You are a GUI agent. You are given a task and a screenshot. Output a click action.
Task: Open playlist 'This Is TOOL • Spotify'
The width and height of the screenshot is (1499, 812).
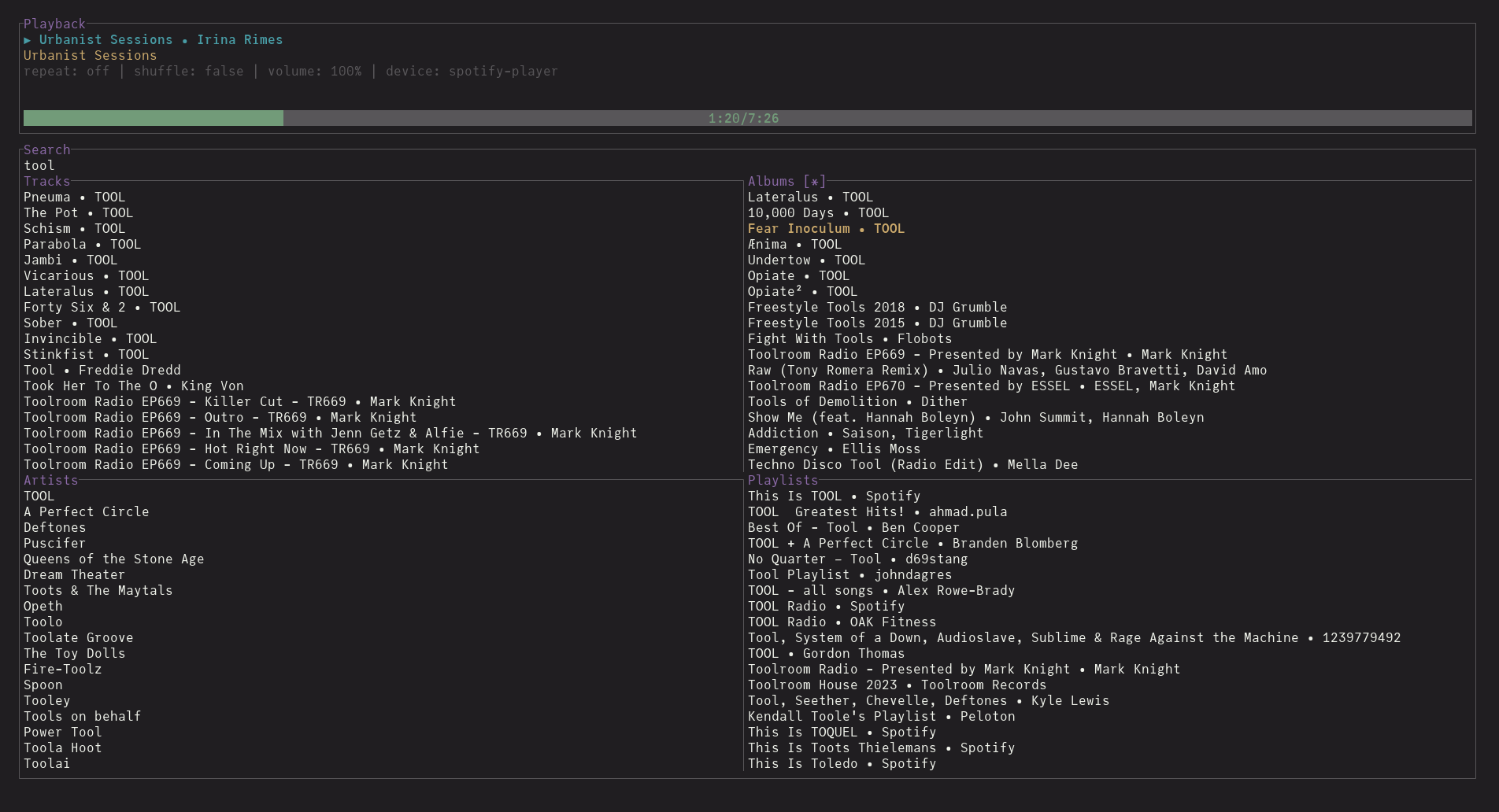pos(834,496)
